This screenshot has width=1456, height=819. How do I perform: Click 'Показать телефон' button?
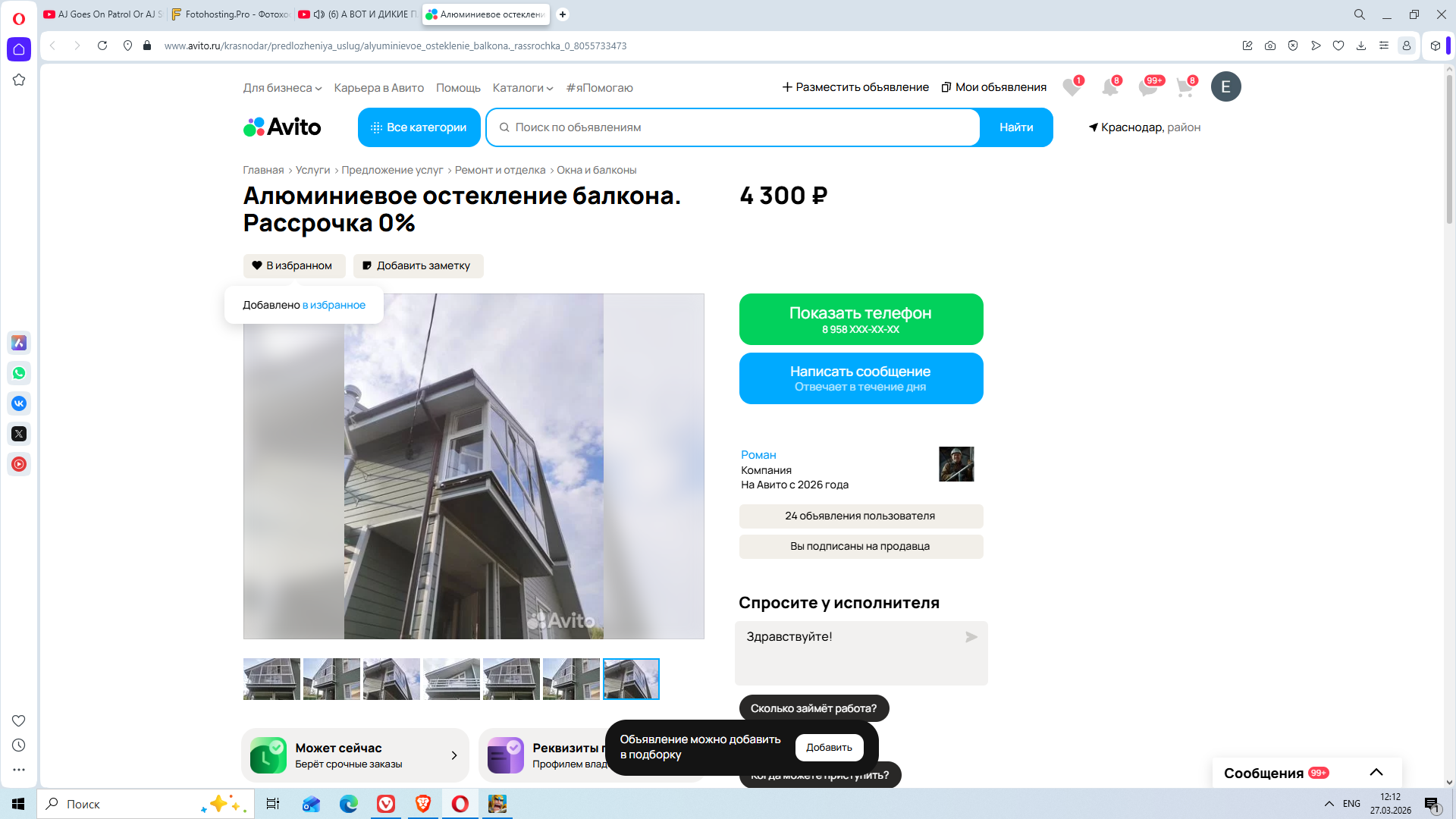click(861, 319)
